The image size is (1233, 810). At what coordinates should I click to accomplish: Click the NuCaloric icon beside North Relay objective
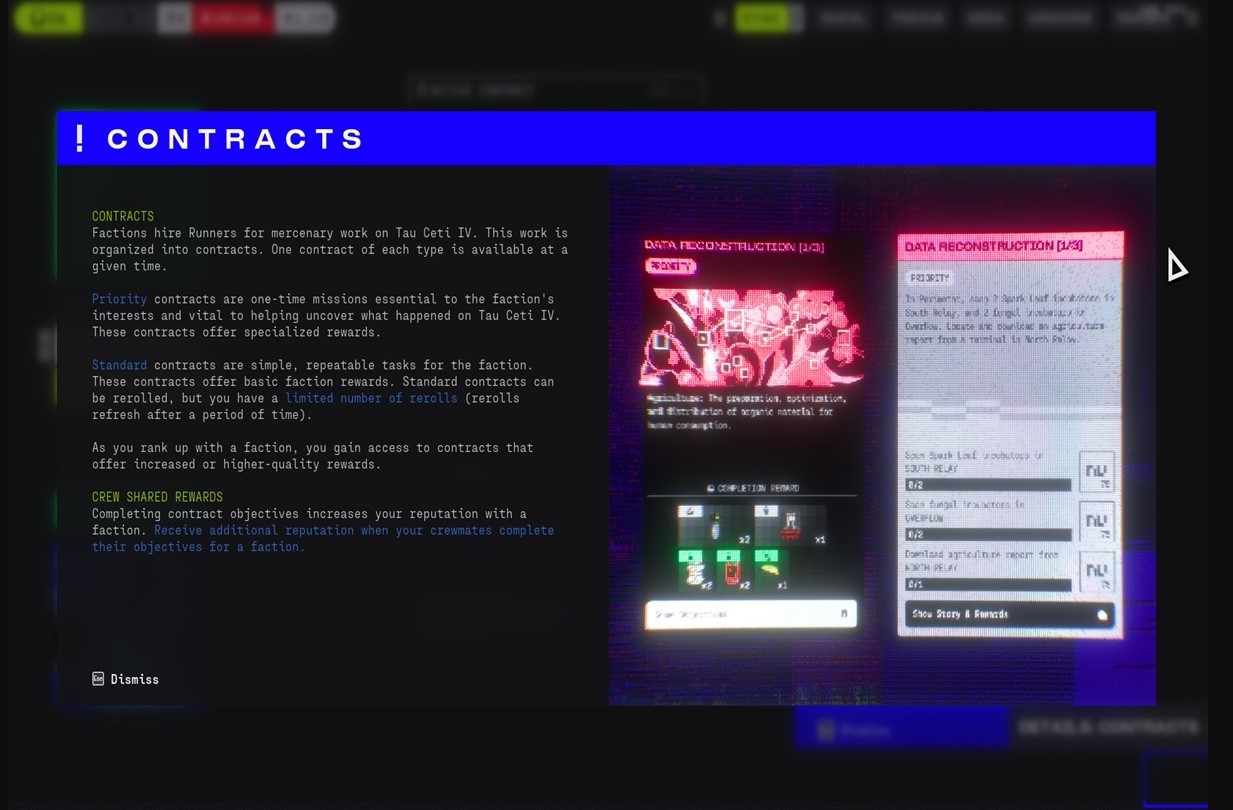coord(1096,571)
